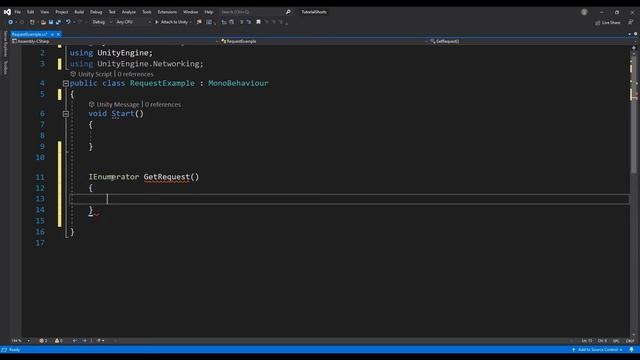Open the Any CPU platform dropdown
This screenshot has height=360, width=640.
(133, 22)
